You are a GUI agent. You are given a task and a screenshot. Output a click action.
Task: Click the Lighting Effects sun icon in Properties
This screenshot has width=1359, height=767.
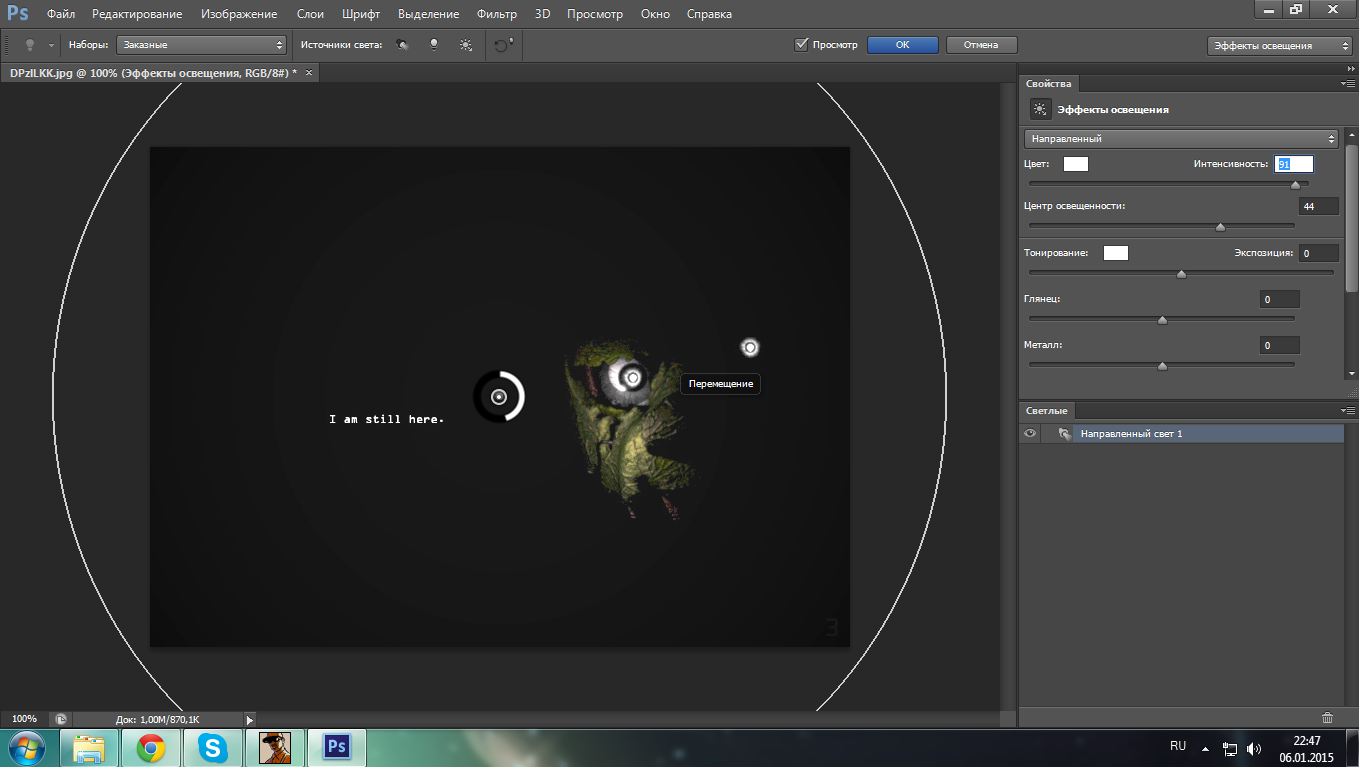tap(1040, 109)
